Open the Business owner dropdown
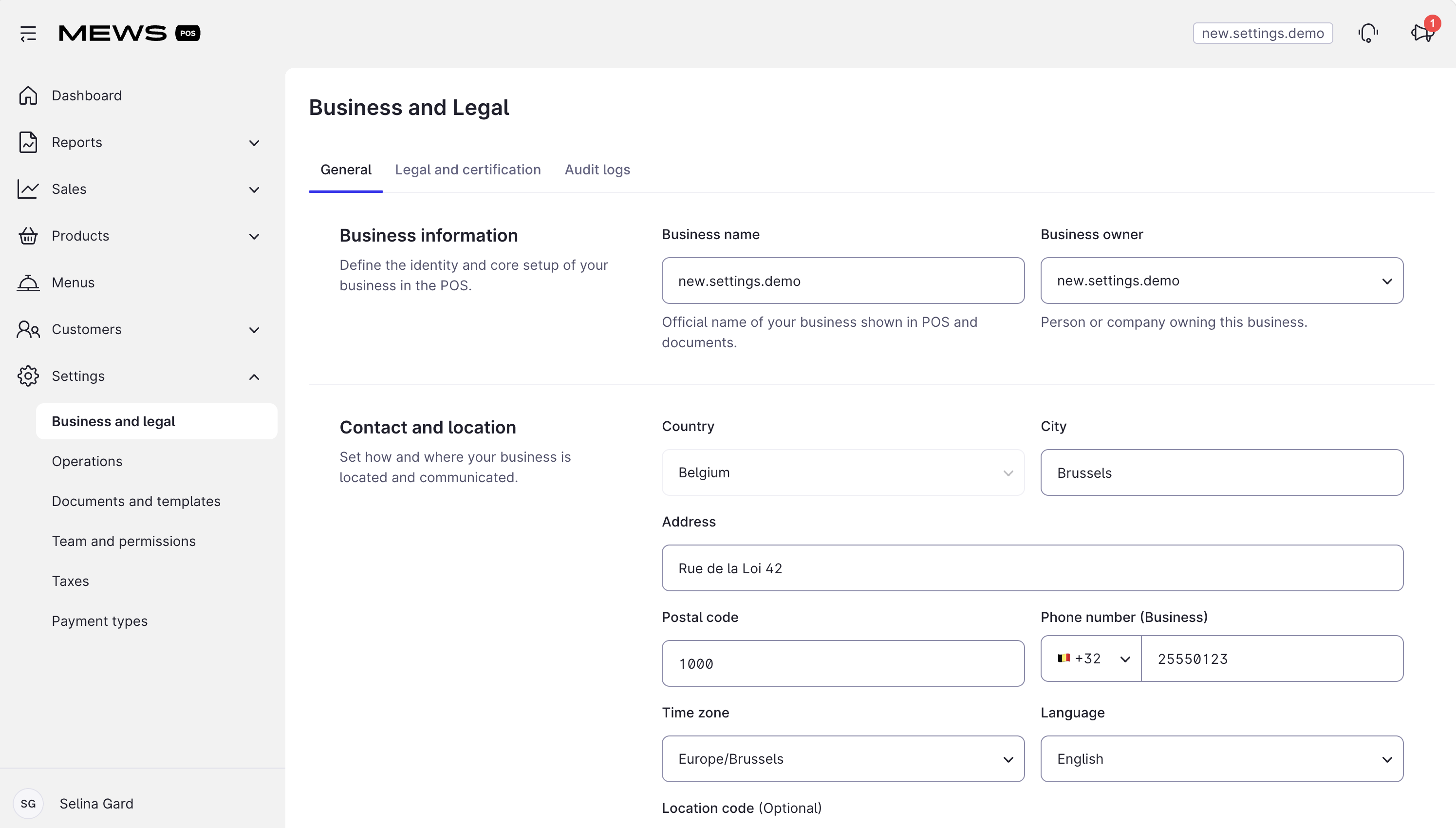Image resolution: width=1456 pixels, height=828 pixels. [x=1222, y=281]
